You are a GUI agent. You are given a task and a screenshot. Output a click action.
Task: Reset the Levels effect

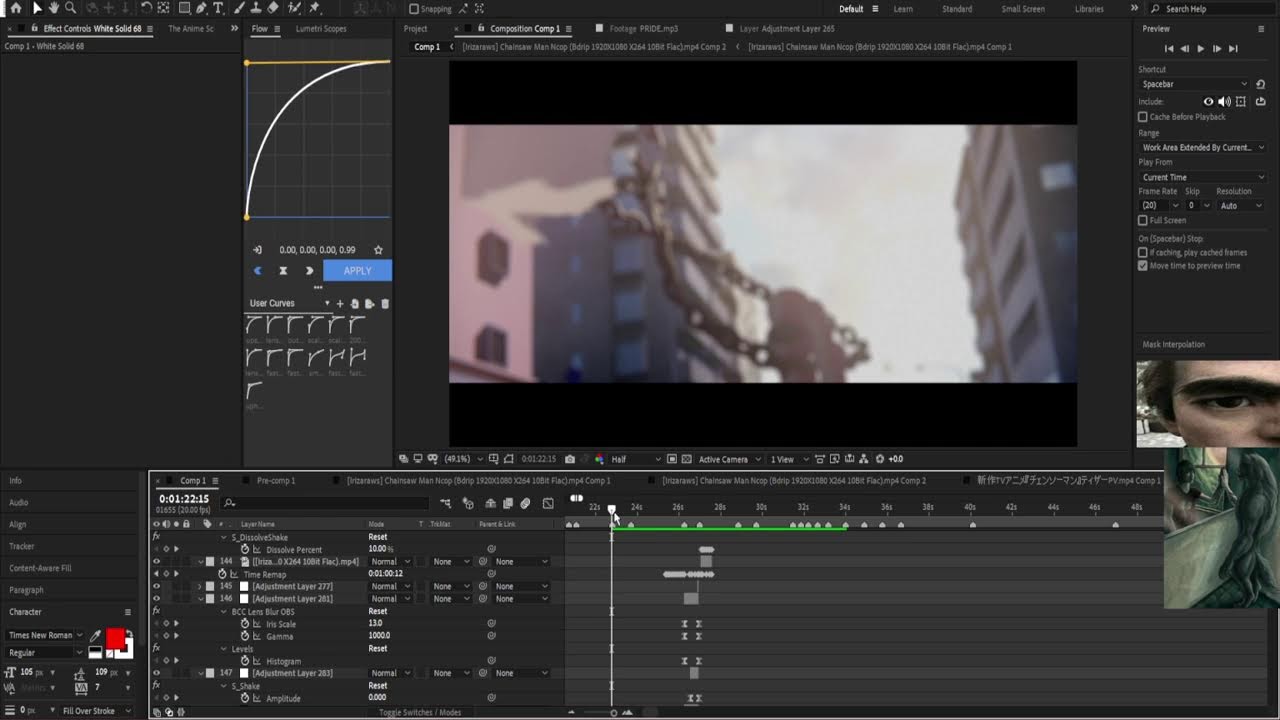tap(377, 648)
